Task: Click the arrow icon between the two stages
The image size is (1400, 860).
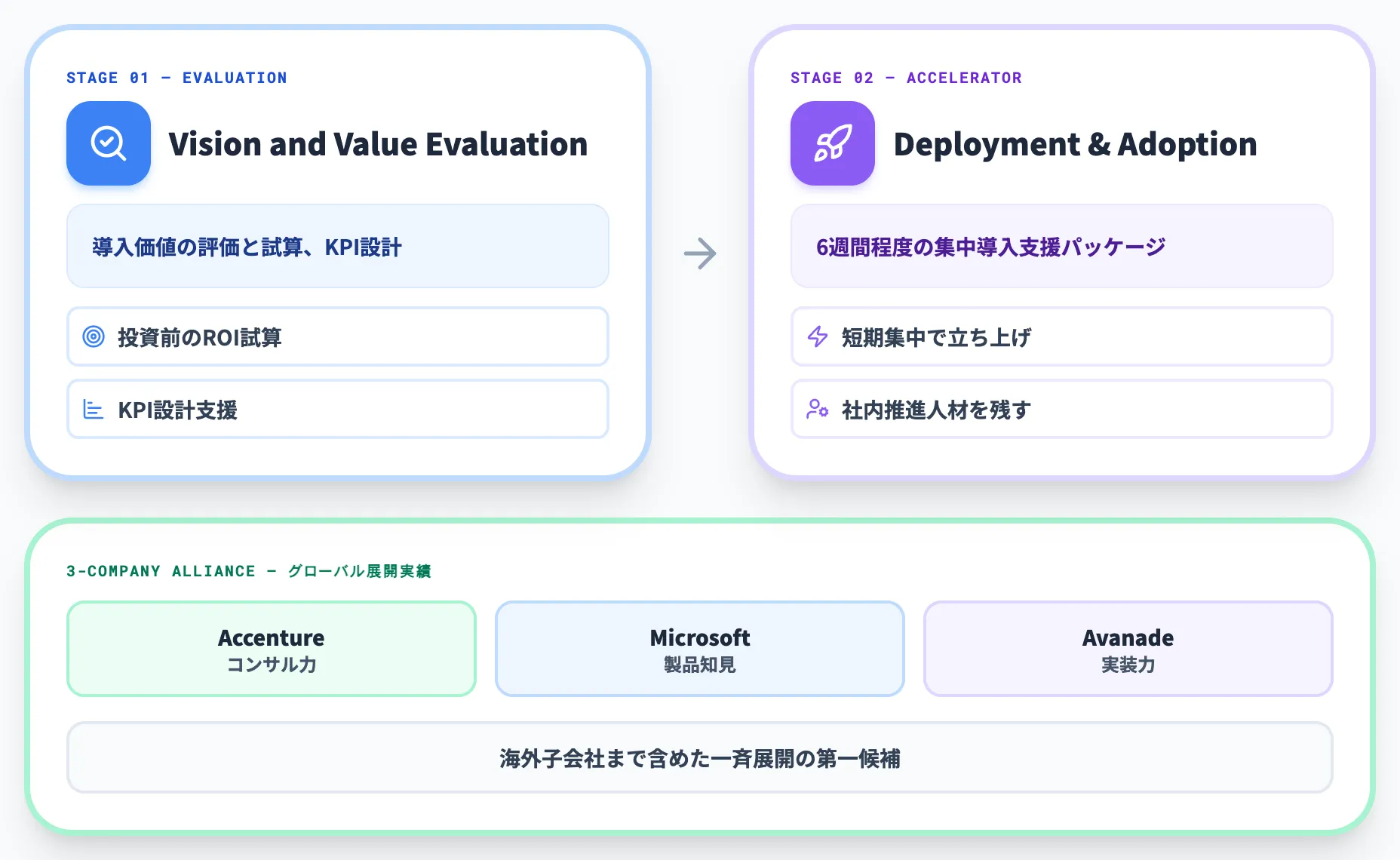Action: pyautogui.click(x=700, y=253)
